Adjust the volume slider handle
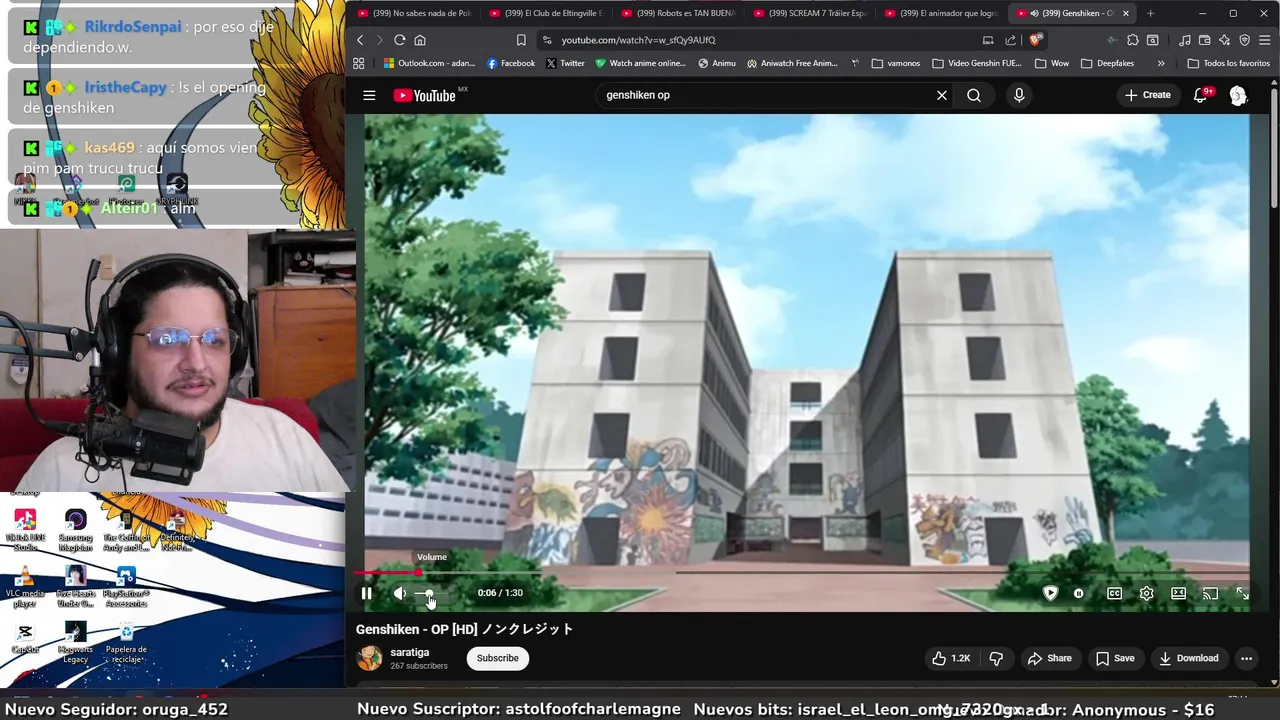Viewport: 1280px width, 720px height. 429,594
